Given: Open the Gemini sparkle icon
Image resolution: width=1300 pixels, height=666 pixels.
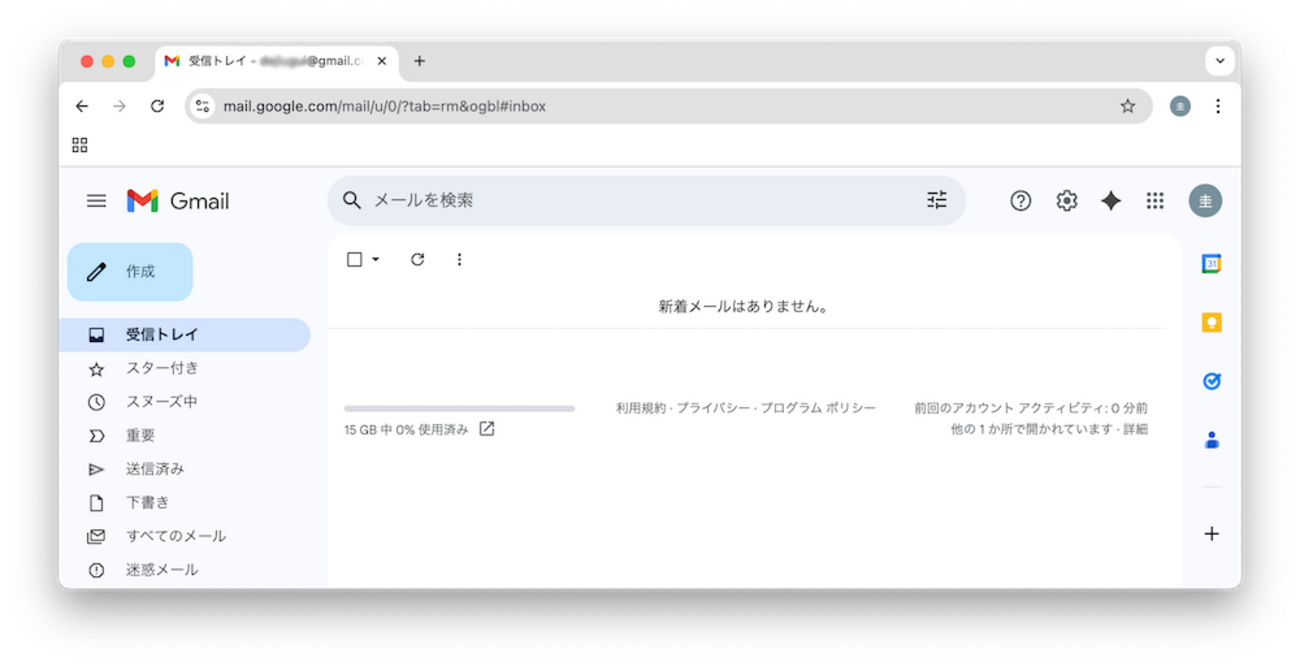Looking at the screenshot, I should point(1111,201).
